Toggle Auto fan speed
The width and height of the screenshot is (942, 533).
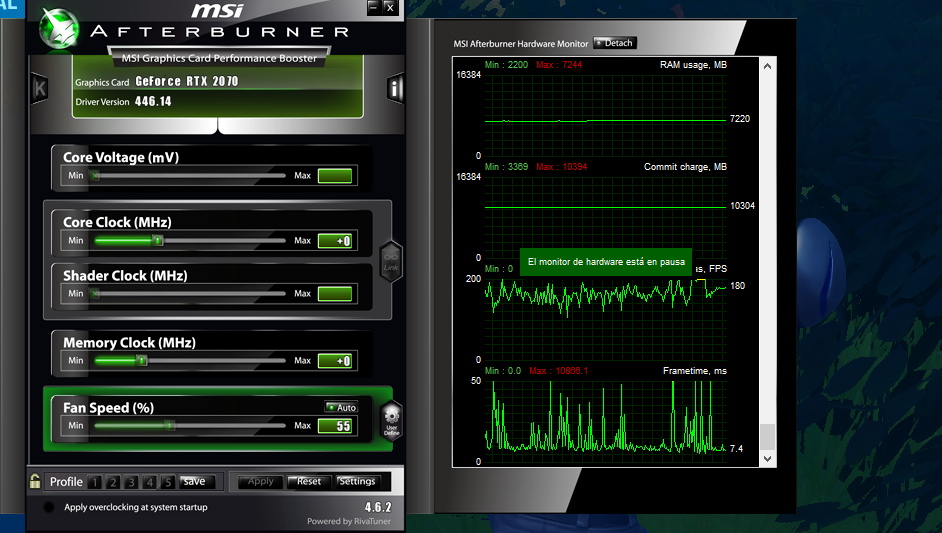pyautogui.click(x=341, y=407)
